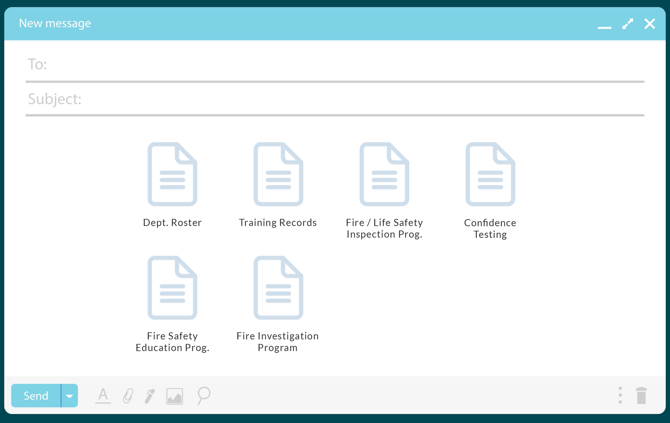Click the magnifier search icon in toolbar
This screenshot has height=423, width=670.
coord(204,395)
